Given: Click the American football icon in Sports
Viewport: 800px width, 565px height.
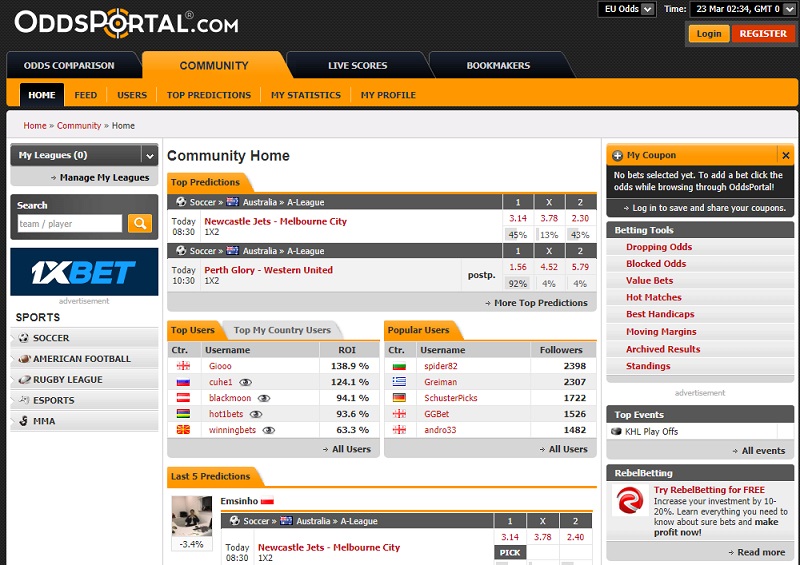Looking at the screenshot, I should coord(24,359).
